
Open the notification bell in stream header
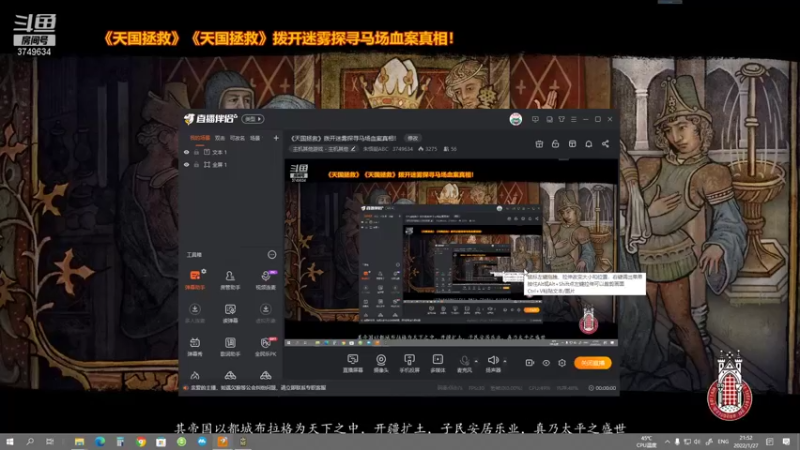[589, 144]
